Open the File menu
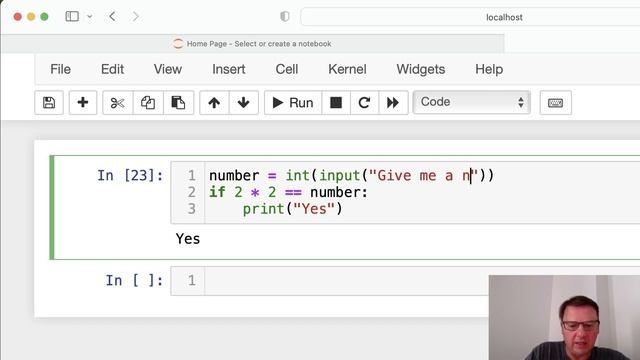Screen dimensions: 640x360 click(x=60, y=69)
